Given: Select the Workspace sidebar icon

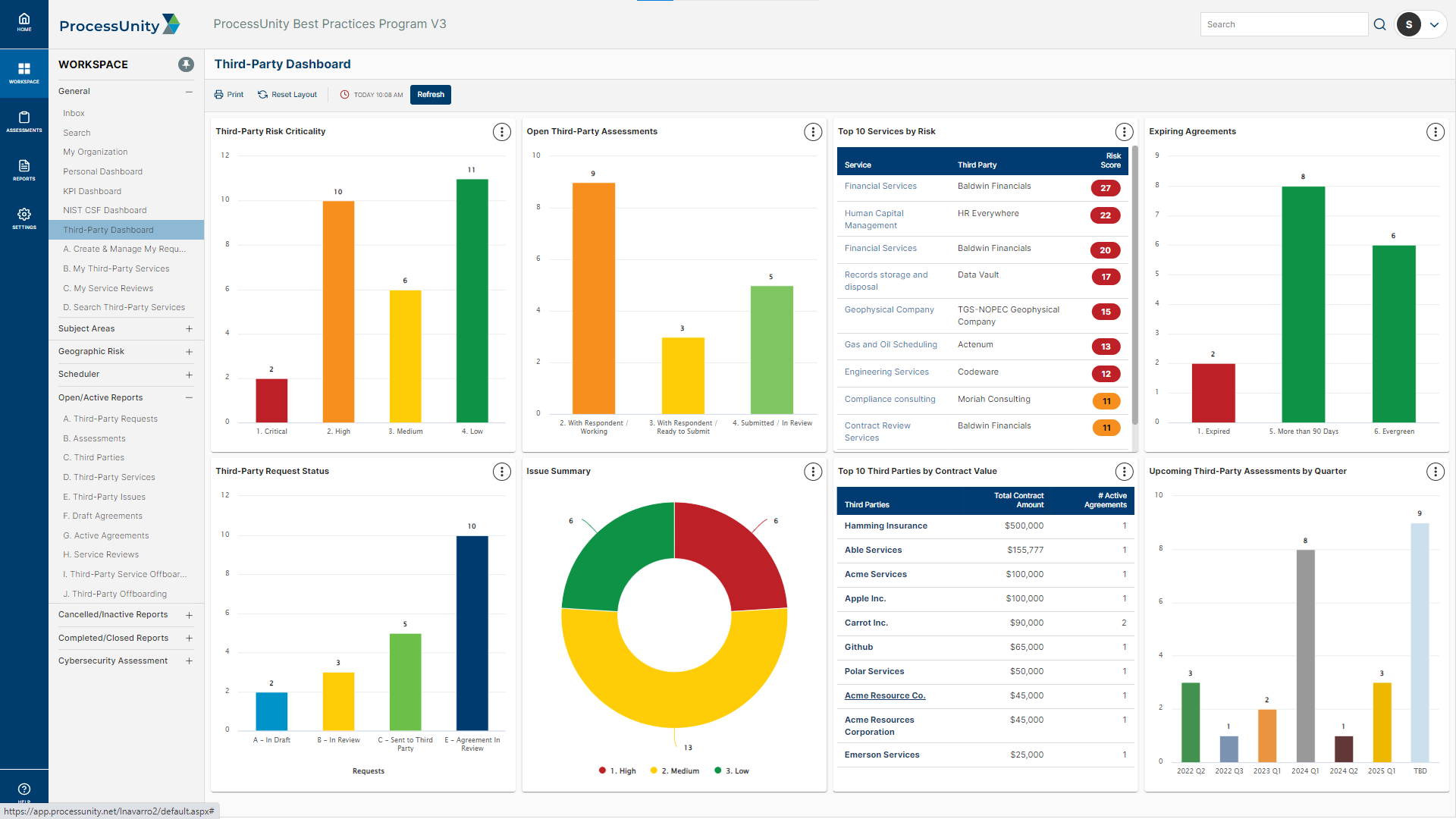Looking at the screenshot, I should click(24, 73).
